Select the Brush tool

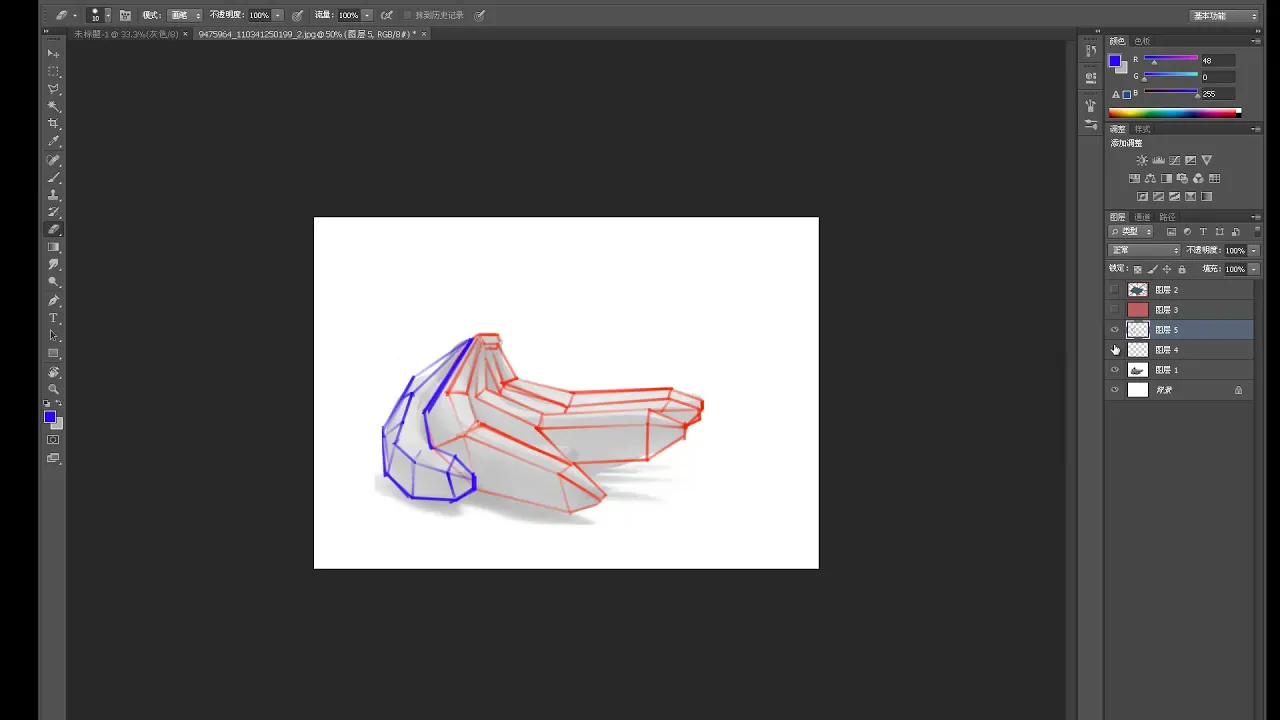tap(53, 177)
